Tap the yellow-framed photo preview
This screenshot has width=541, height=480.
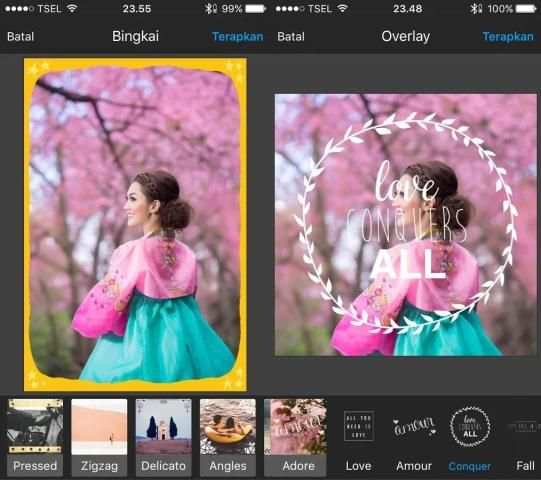tap(135, 225)
